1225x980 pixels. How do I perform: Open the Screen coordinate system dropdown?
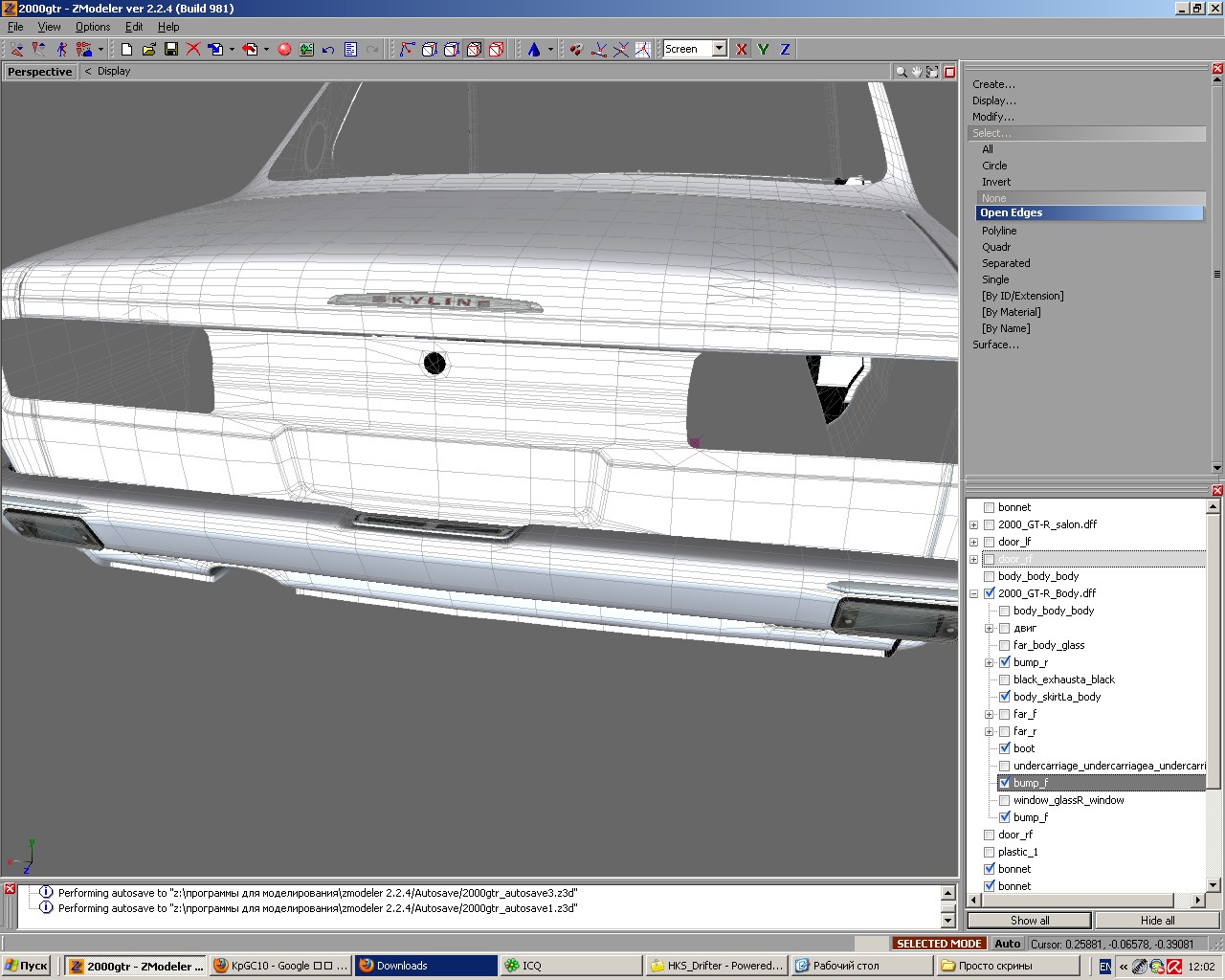click(719, 49)
